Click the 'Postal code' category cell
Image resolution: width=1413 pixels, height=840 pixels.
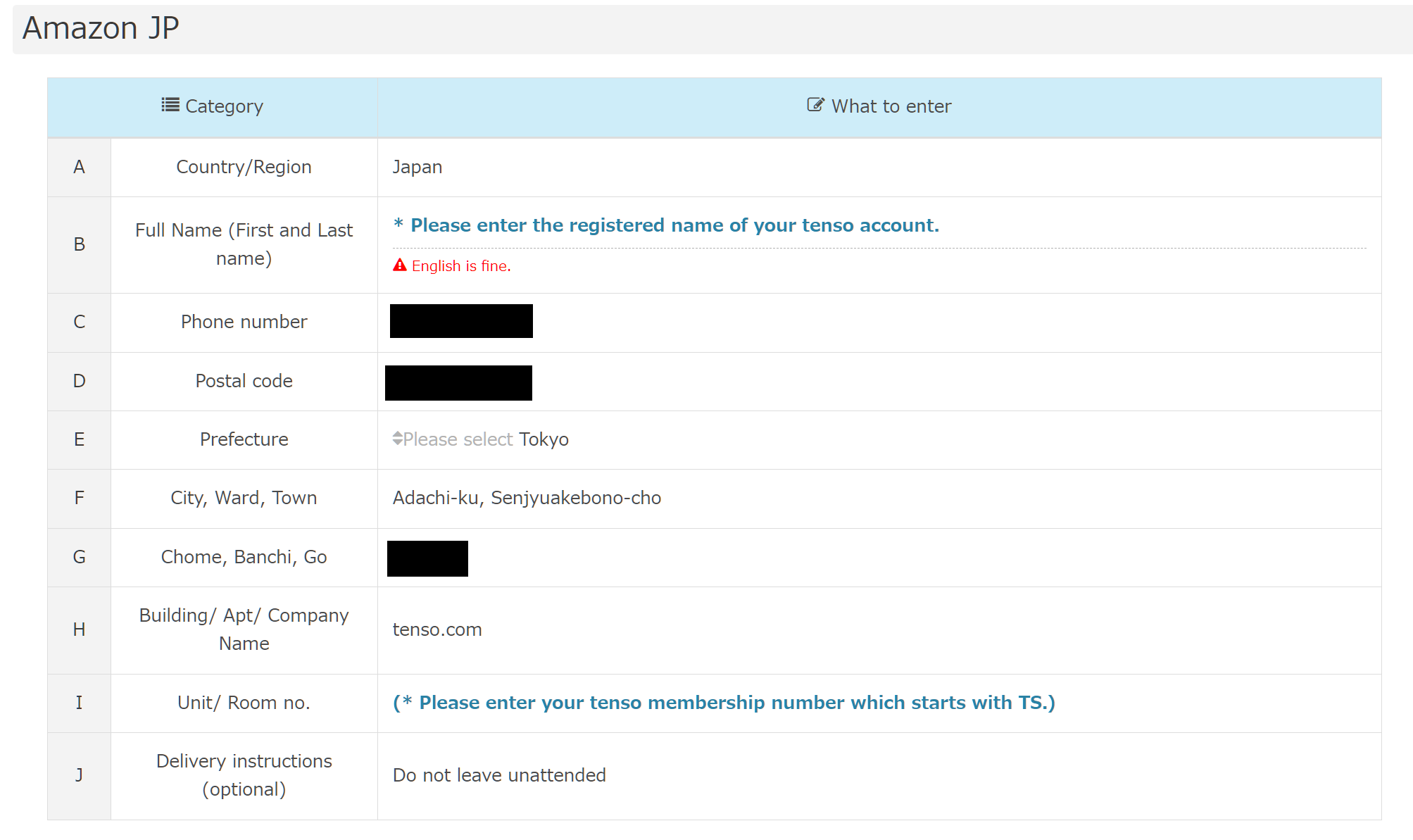tap(244, 381)
